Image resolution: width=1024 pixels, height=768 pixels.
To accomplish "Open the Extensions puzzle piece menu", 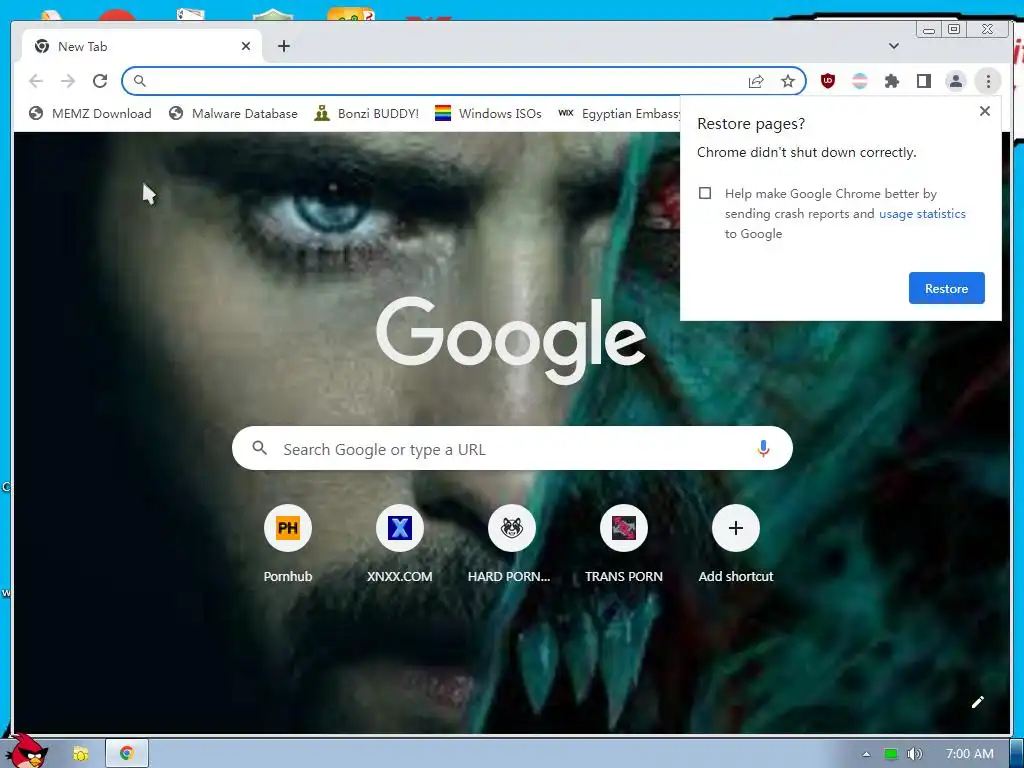I will (891, 81).
